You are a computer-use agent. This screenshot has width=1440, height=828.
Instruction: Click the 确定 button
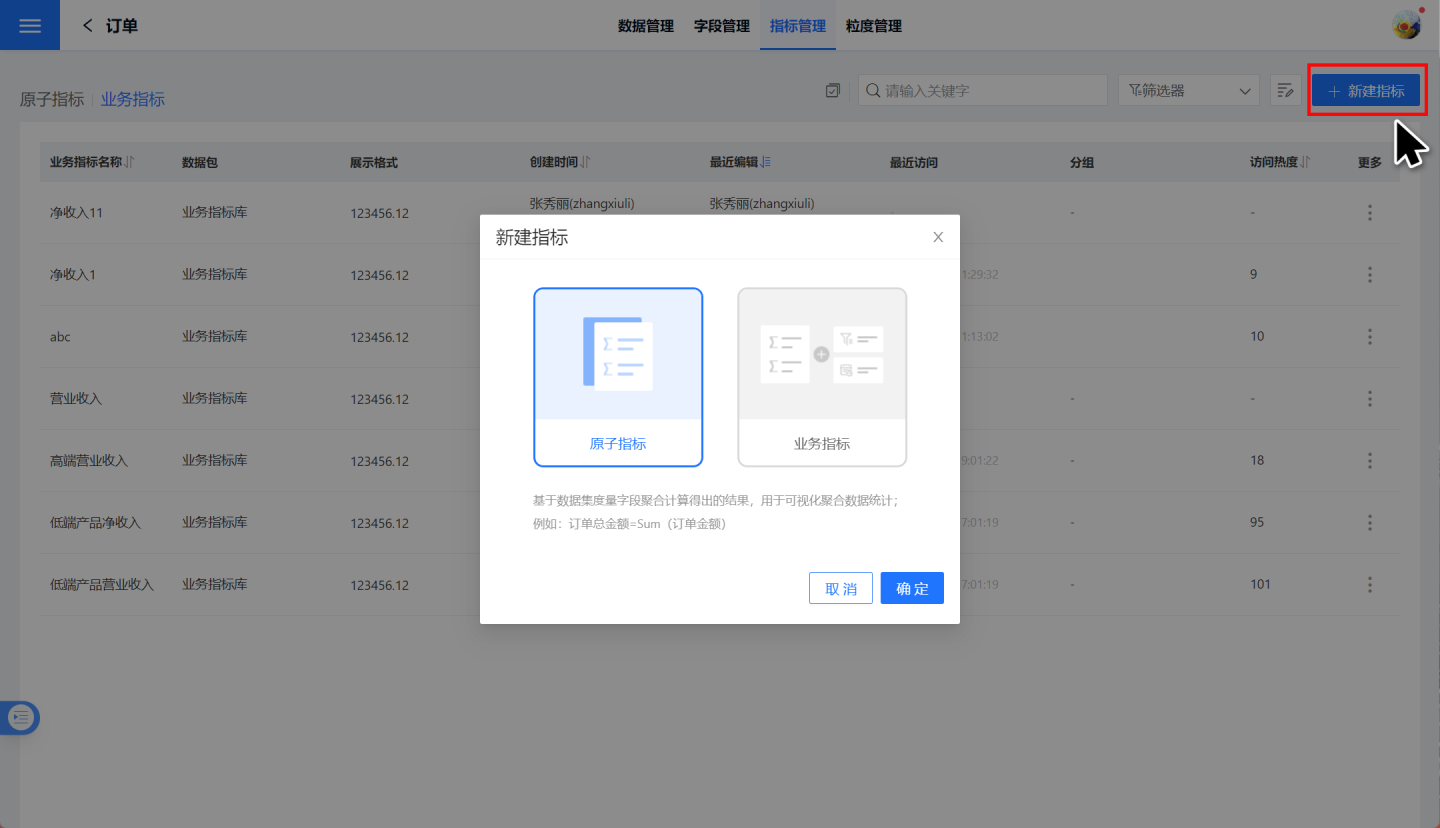(912, 589)
